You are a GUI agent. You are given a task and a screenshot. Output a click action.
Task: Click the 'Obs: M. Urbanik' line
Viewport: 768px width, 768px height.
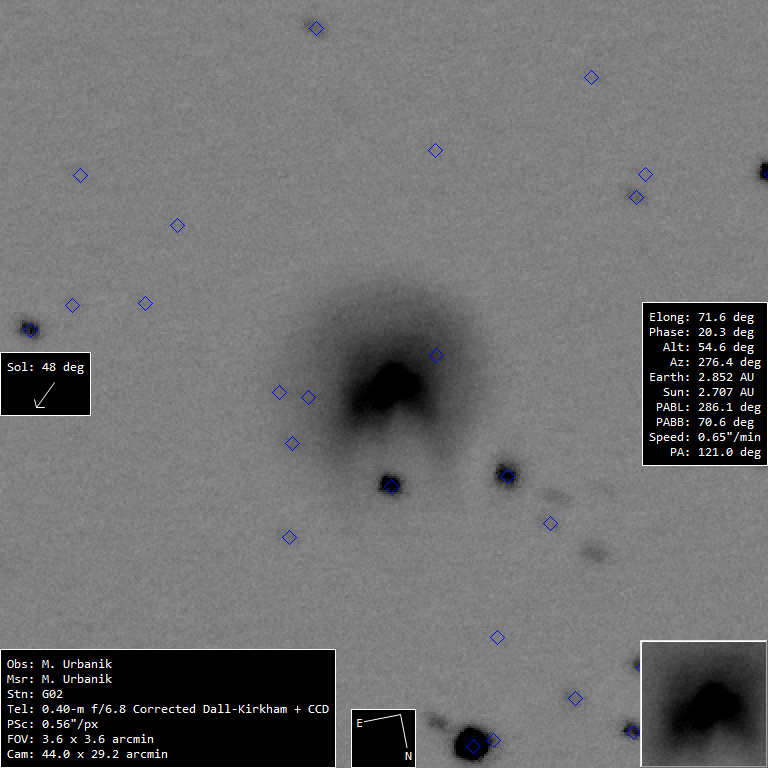(59, 664)
